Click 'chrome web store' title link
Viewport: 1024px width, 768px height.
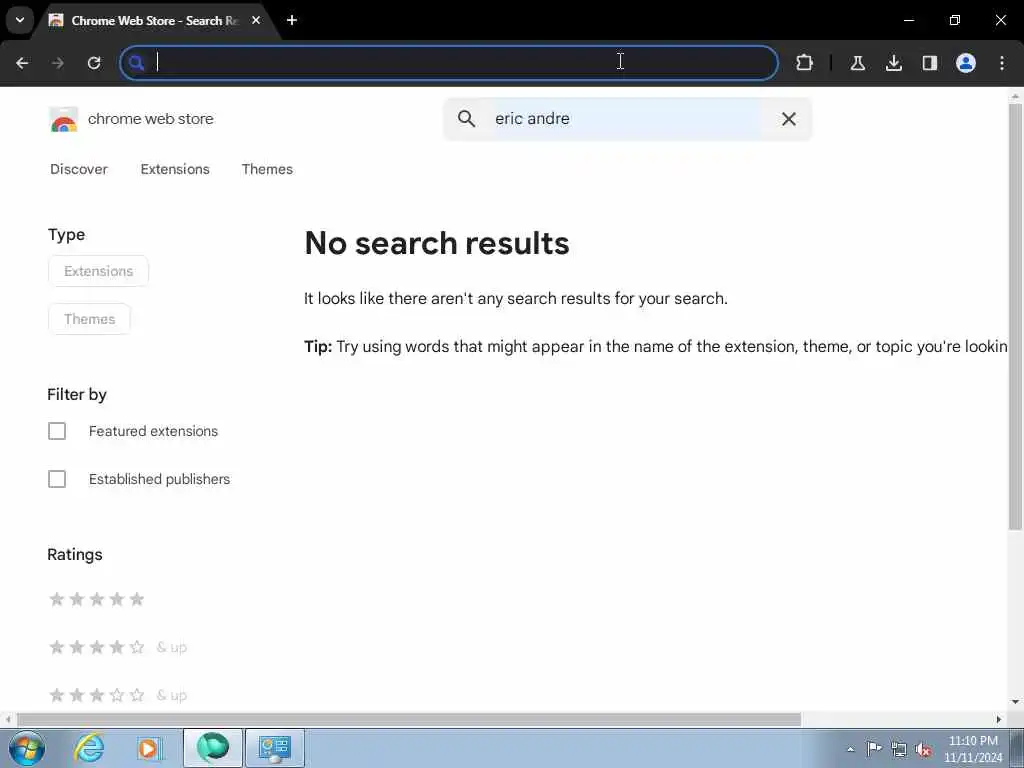click(x=151, y=119)
